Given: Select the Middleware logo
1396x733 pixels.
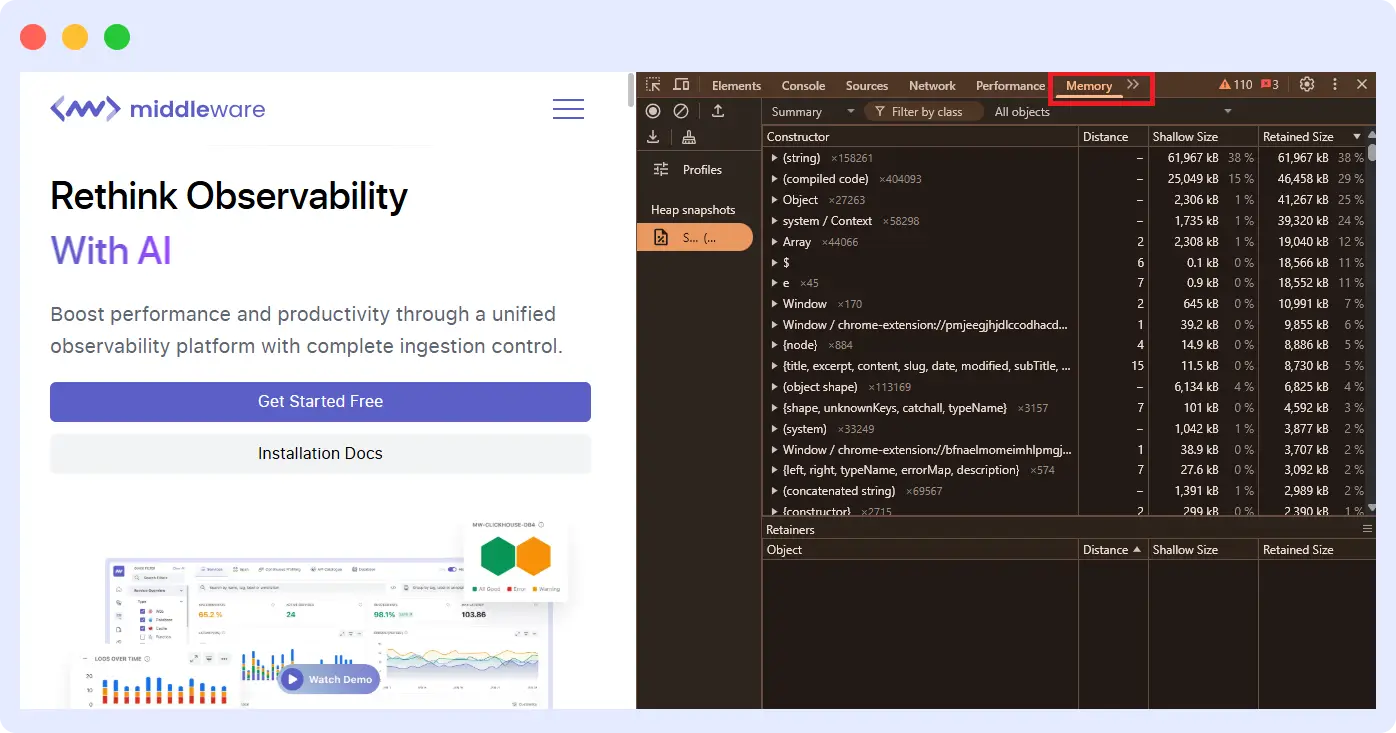Looking at the screenshot, I should 157,108.
